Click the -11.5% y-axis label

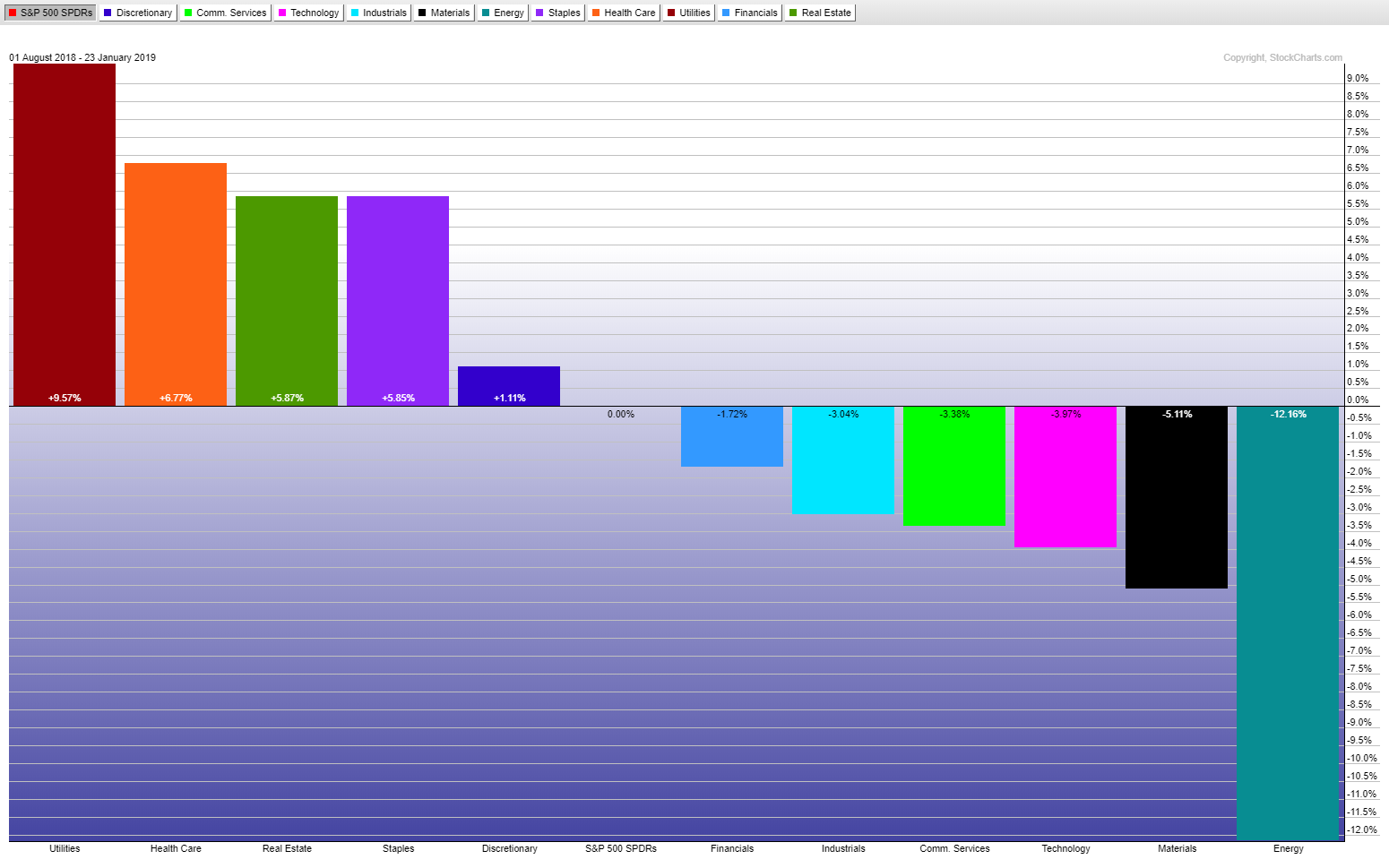[x=1361, y=812]
